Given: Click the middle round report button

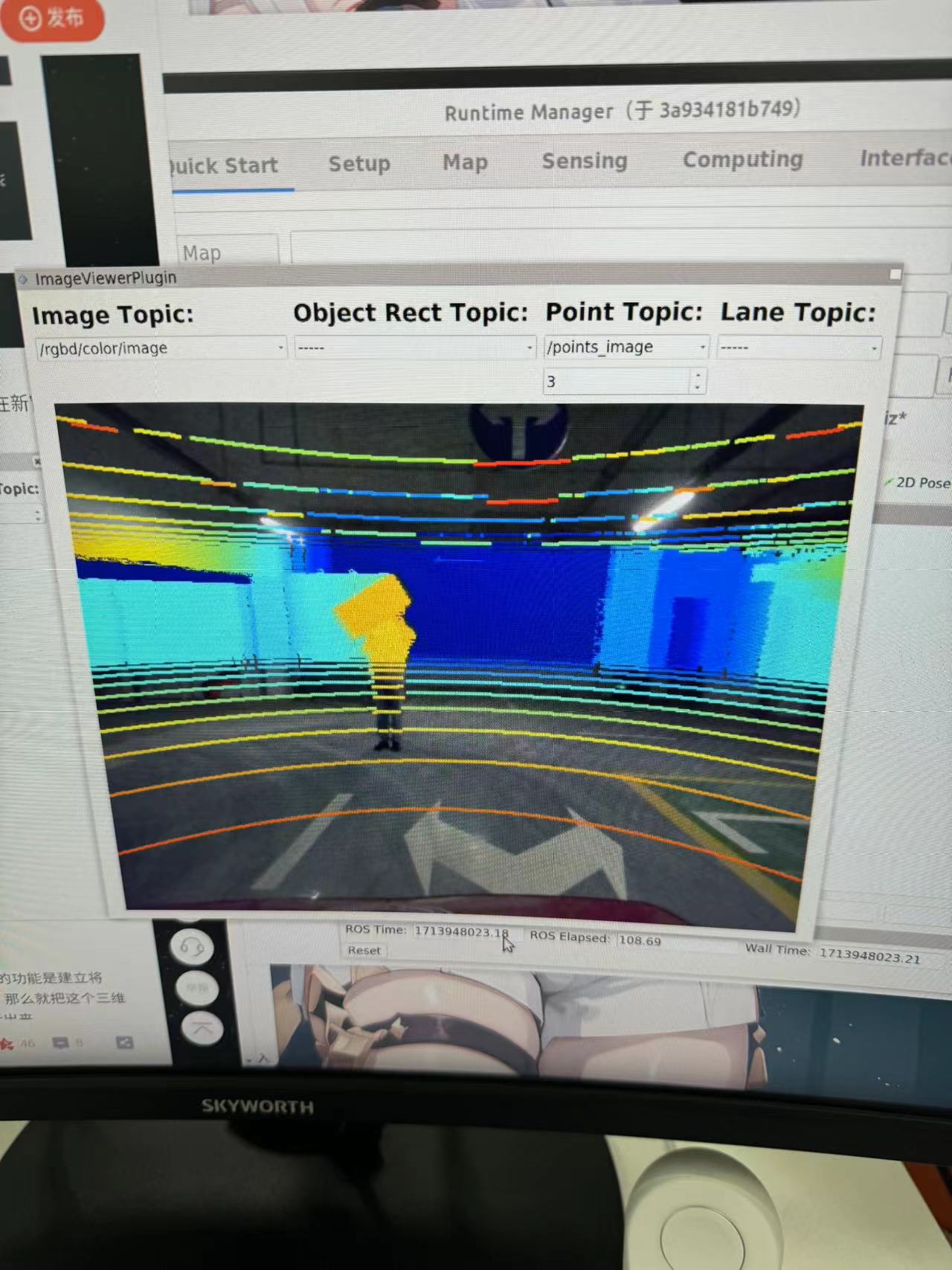Looking at the screenshot, I should tap(197, 989).
